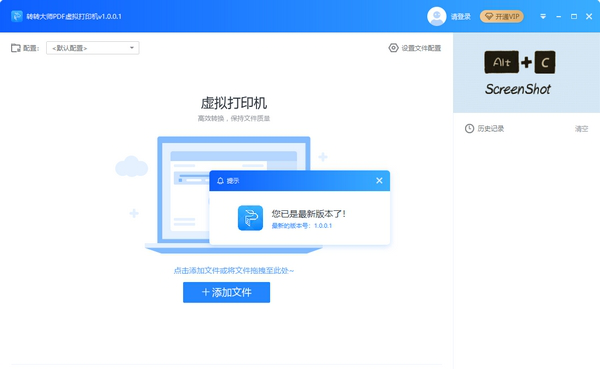Click the 历史记录 label
The image size is (600, 383).
[491, 129]
